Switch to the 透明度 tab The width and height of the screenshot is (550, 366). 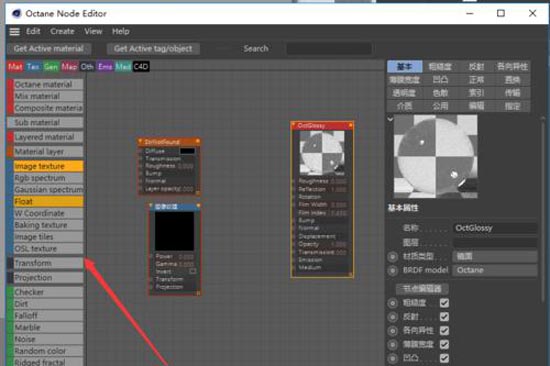pos(404,93)
